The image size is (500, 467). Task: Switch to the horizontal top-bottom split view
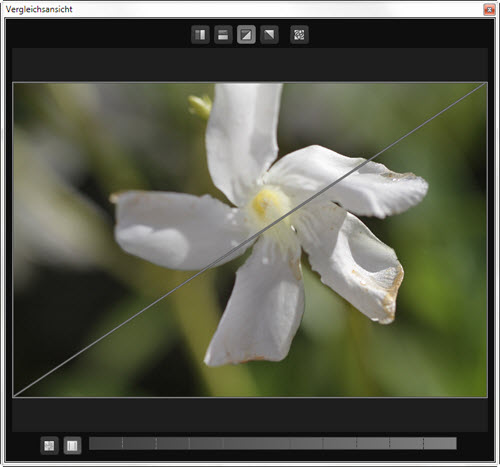point(223,35)
